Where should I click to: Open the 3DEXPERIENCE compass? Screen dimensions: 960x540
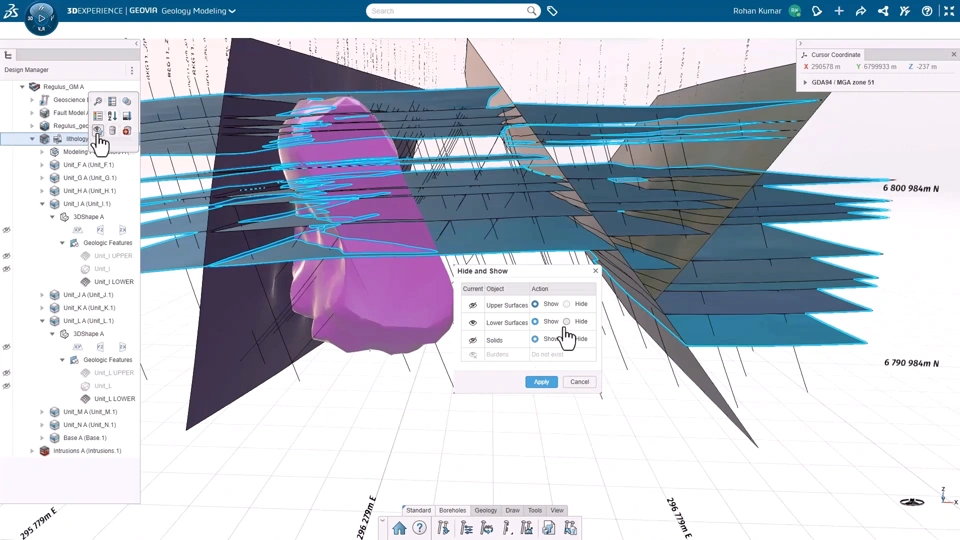(x=41, y=18)
